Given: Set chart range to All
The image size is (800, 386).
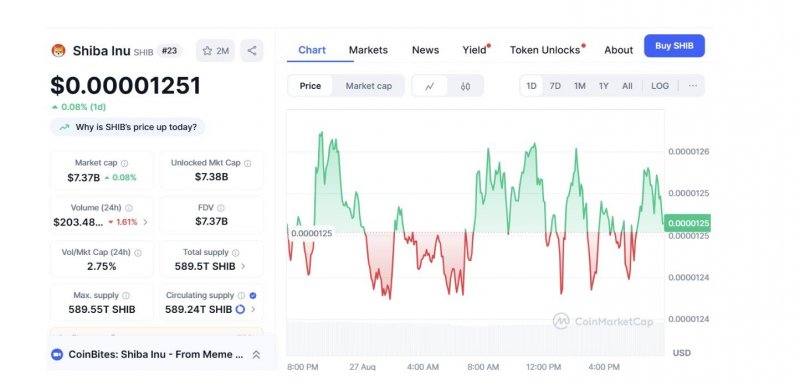Looking at the screenshot, I should [627, 86].
